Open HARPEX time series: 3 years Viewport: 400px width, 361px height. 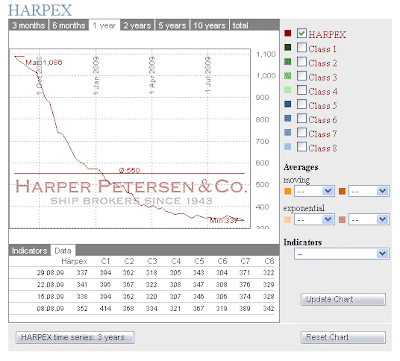click(x=75, y=337)
